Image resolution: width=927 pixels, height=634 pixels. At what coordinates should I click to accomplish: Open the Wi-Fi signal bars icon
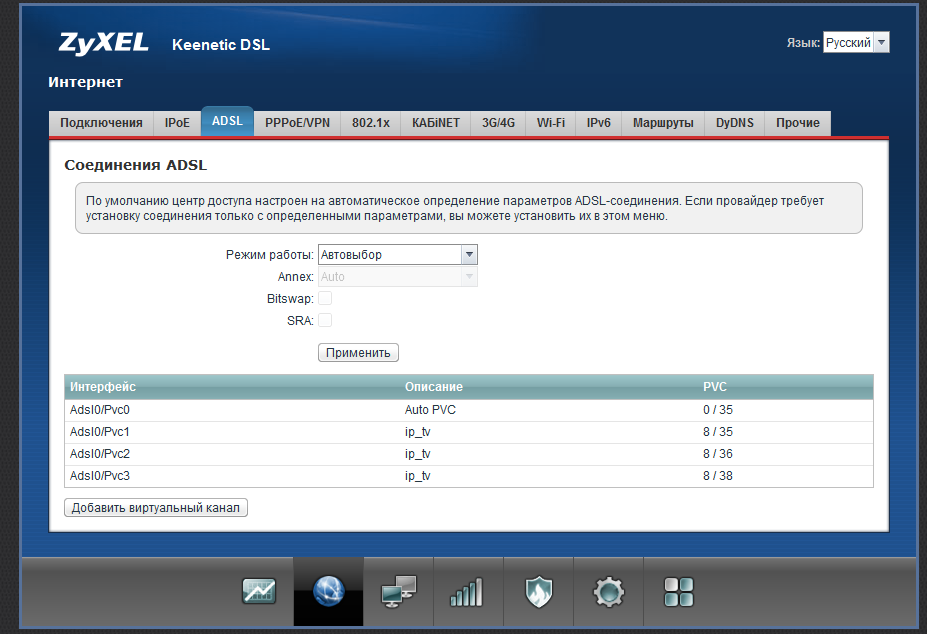467,592
